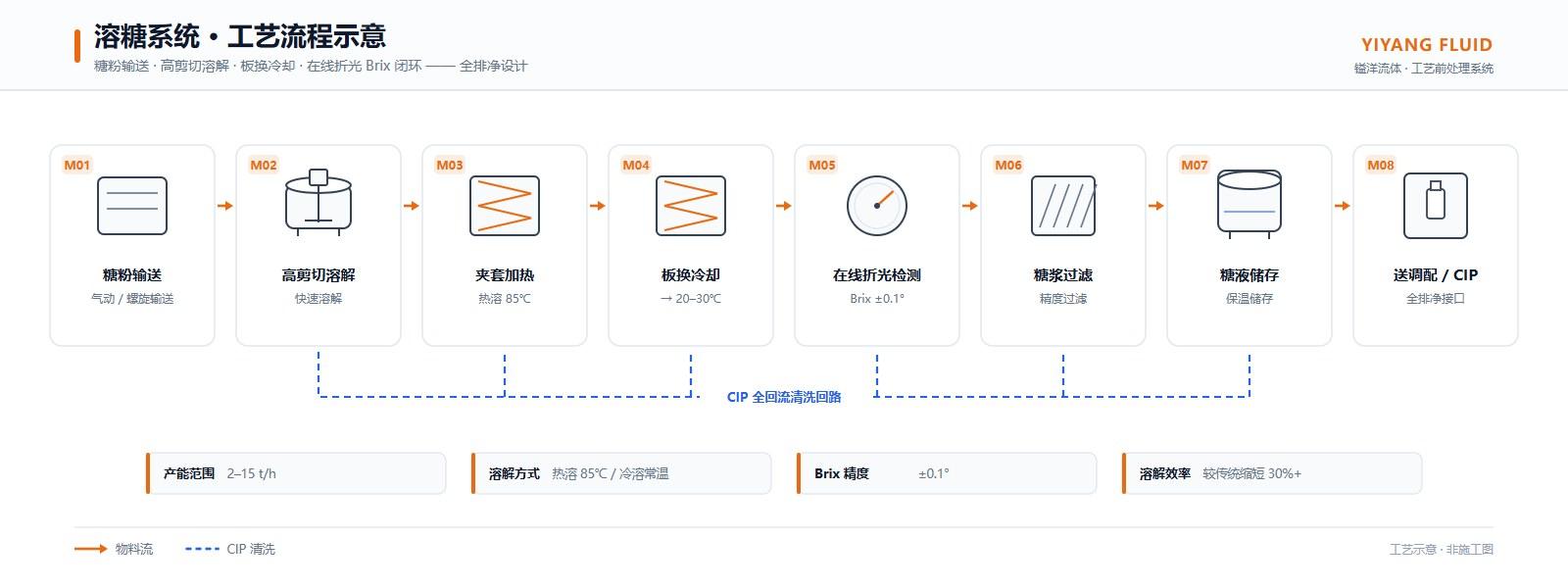Click the blue dashed CIP line in legend
1568x588 pixels.
(202, 549)
